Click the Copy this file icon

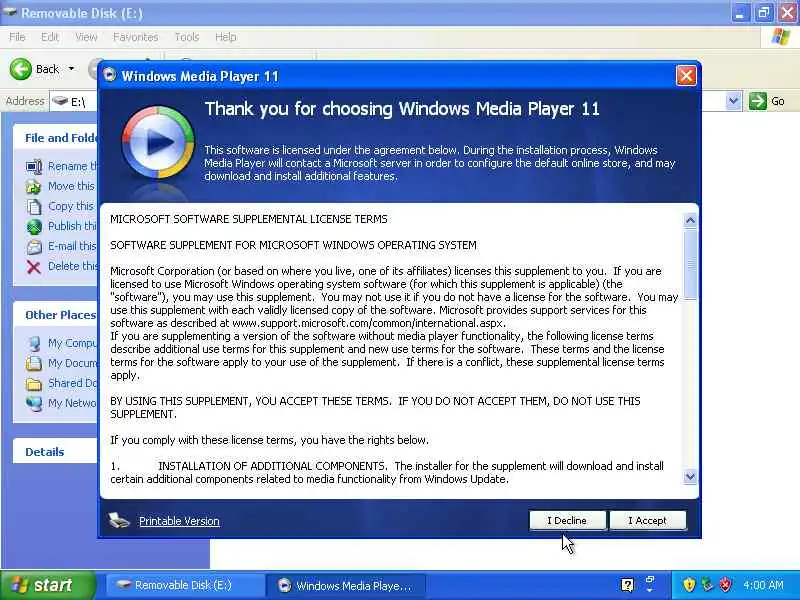(x=34, y=207)
